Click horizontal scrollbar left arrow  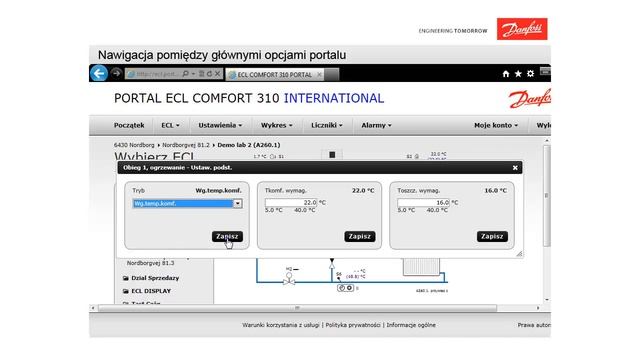[93, 308]
